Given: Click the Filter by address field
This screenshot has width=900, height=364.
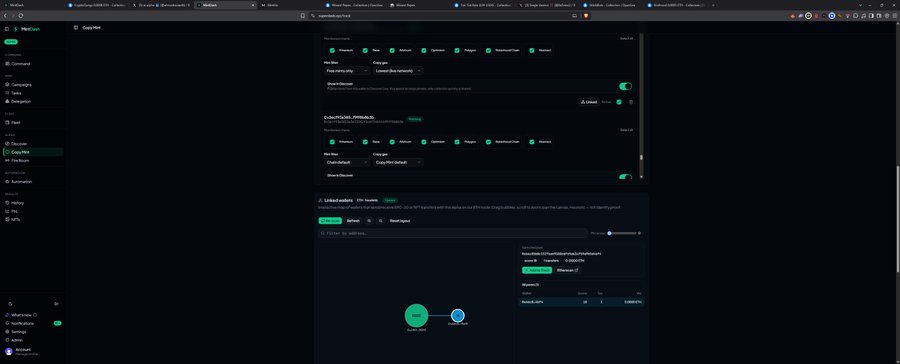Looking at the screenshot, I should point(453,233).
